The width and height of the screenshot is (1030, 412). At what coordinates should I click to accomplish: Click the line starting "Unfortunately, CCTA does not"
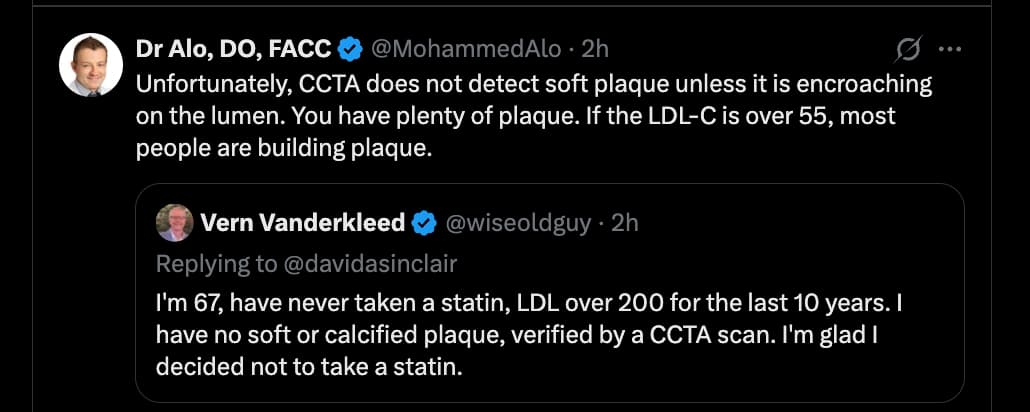[534, 84]
